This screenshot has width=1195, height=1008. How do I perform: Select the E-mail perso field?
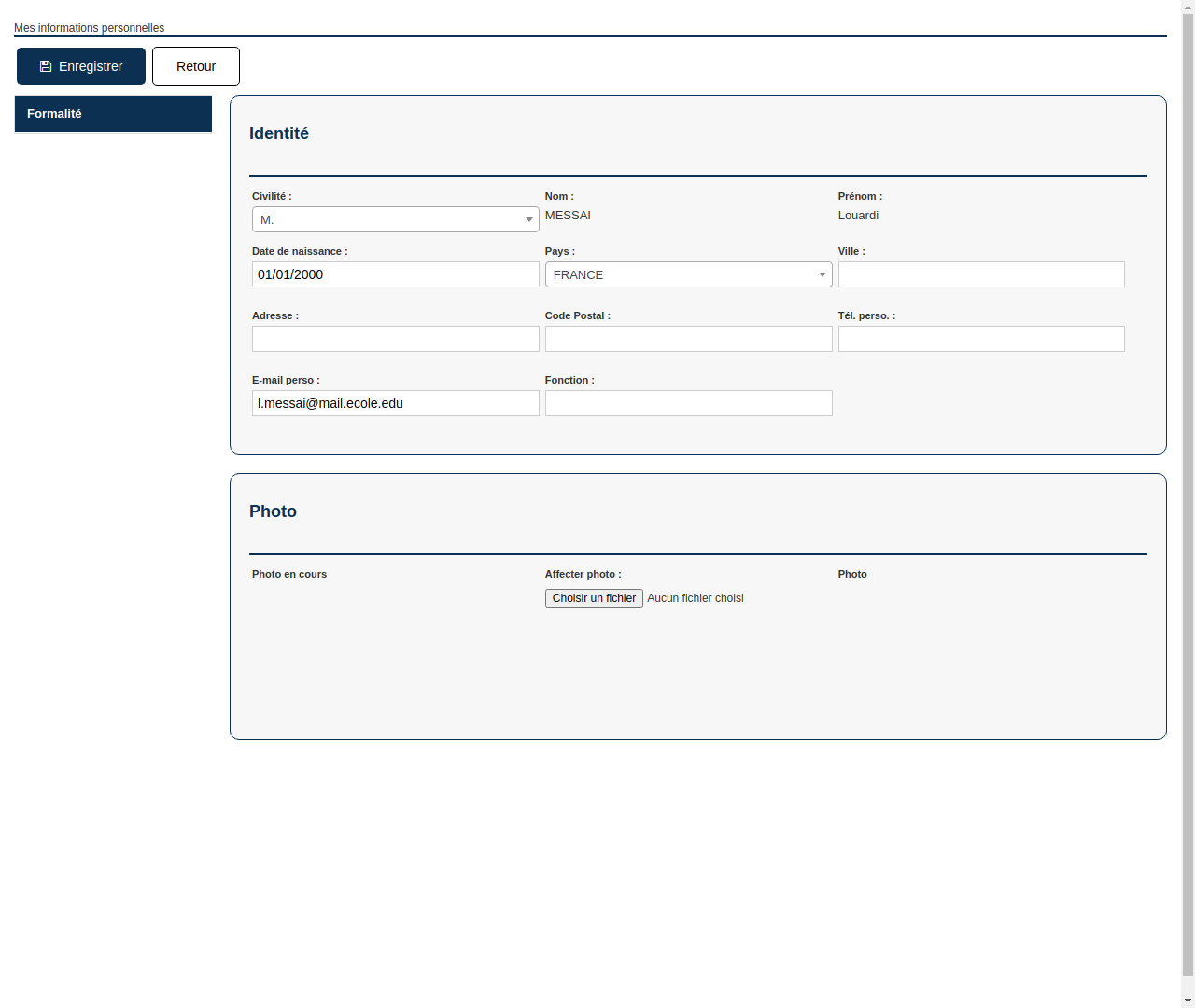395,402
